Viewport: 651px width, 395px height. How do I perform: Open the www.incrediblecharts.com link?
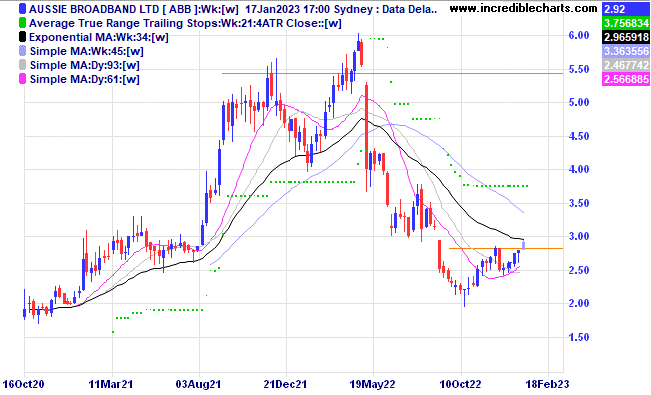pos(523,8)
